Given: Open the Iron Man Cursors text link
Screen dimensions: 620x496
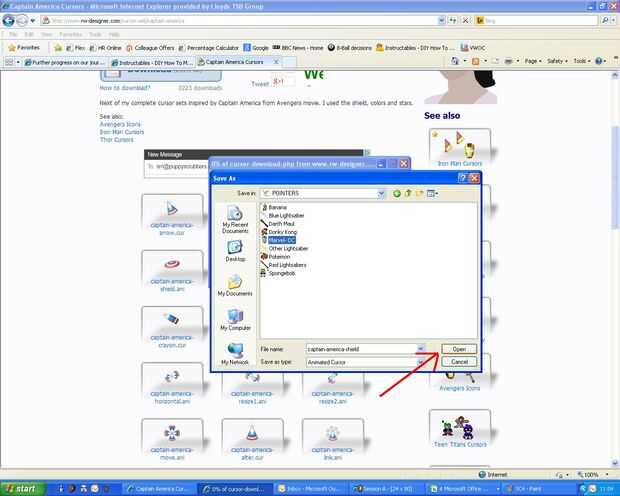Looking at the screenshot, I should 121,132.
